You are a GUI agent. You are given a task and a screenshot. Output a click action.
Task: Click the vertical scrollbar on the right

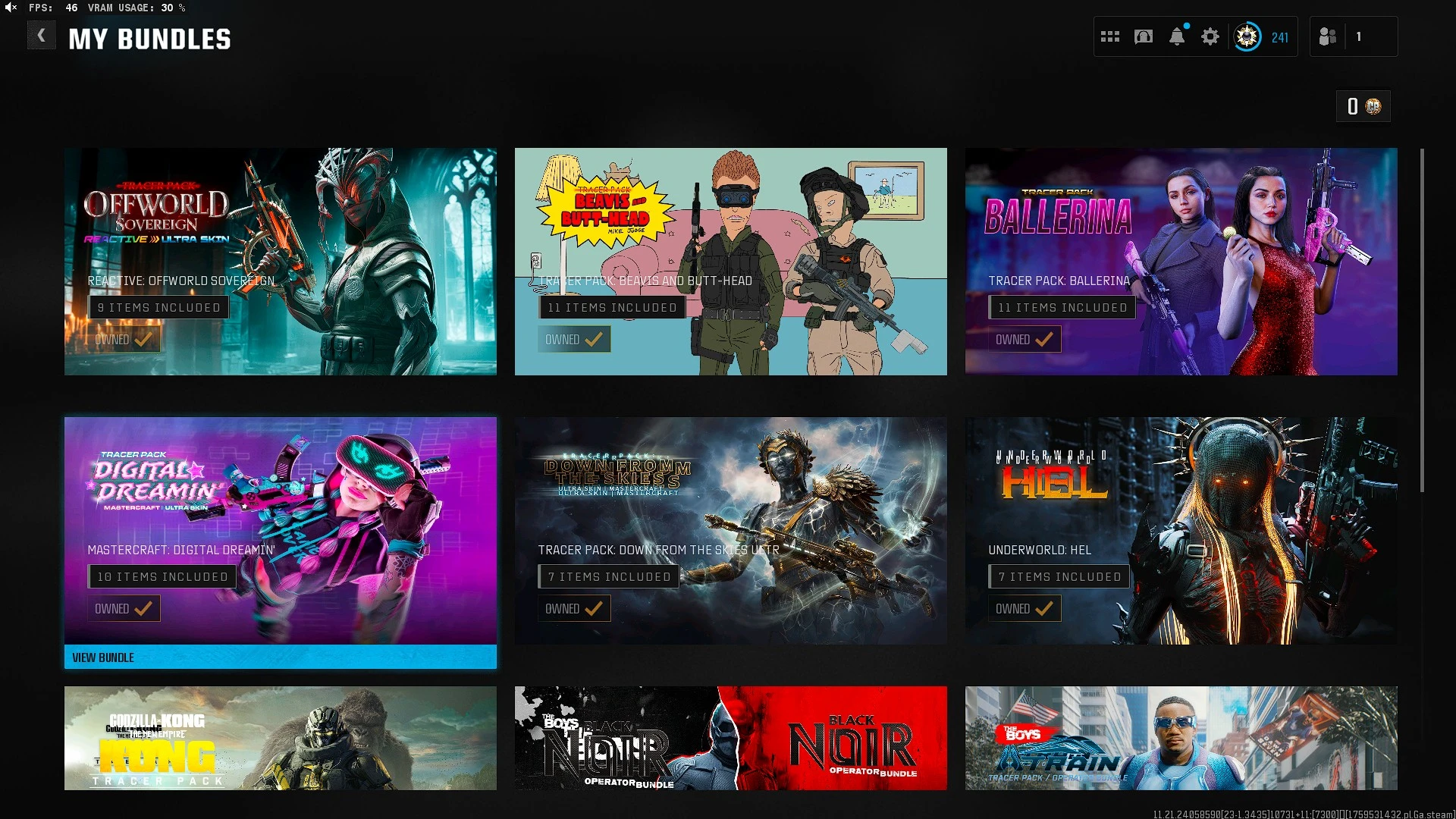(x=1422, y=319)
